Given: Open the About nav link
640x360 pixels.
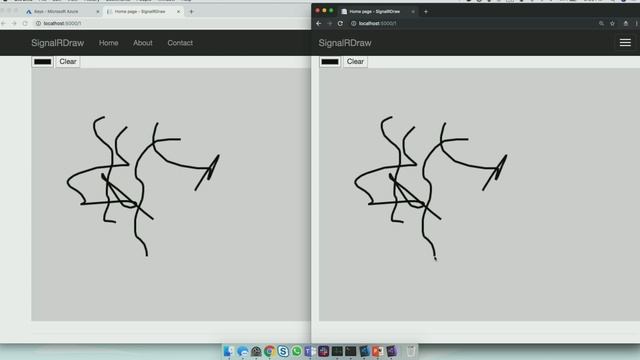Looking at the screenshot, I should [x=142, y=43].
